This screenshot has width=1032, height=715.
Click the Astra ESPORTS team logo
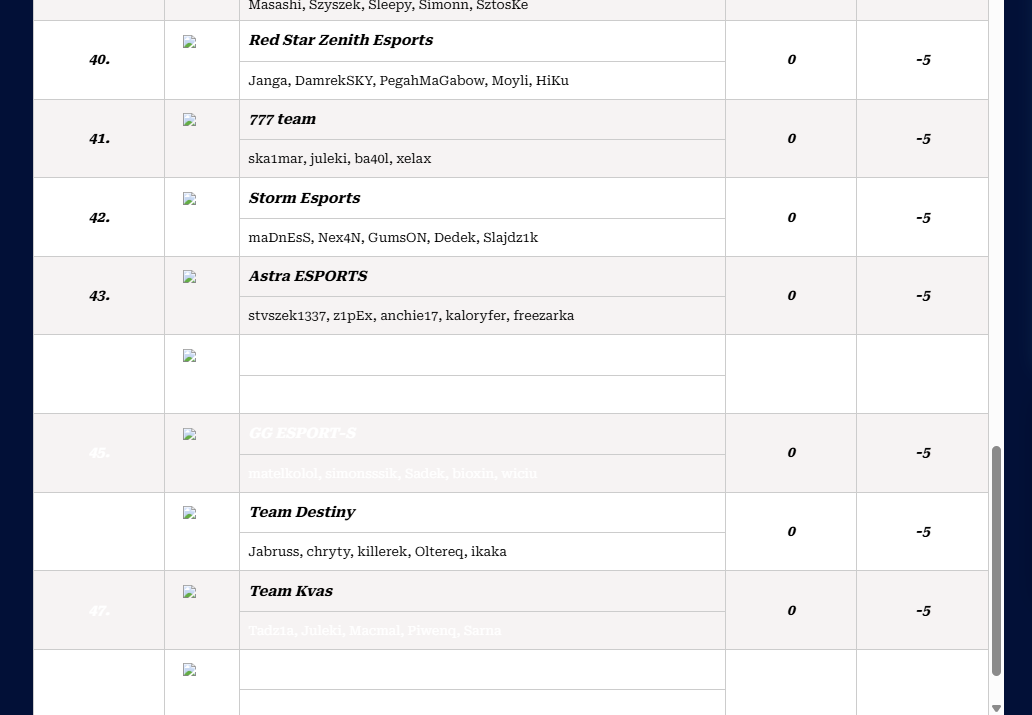tap(189, 277)
